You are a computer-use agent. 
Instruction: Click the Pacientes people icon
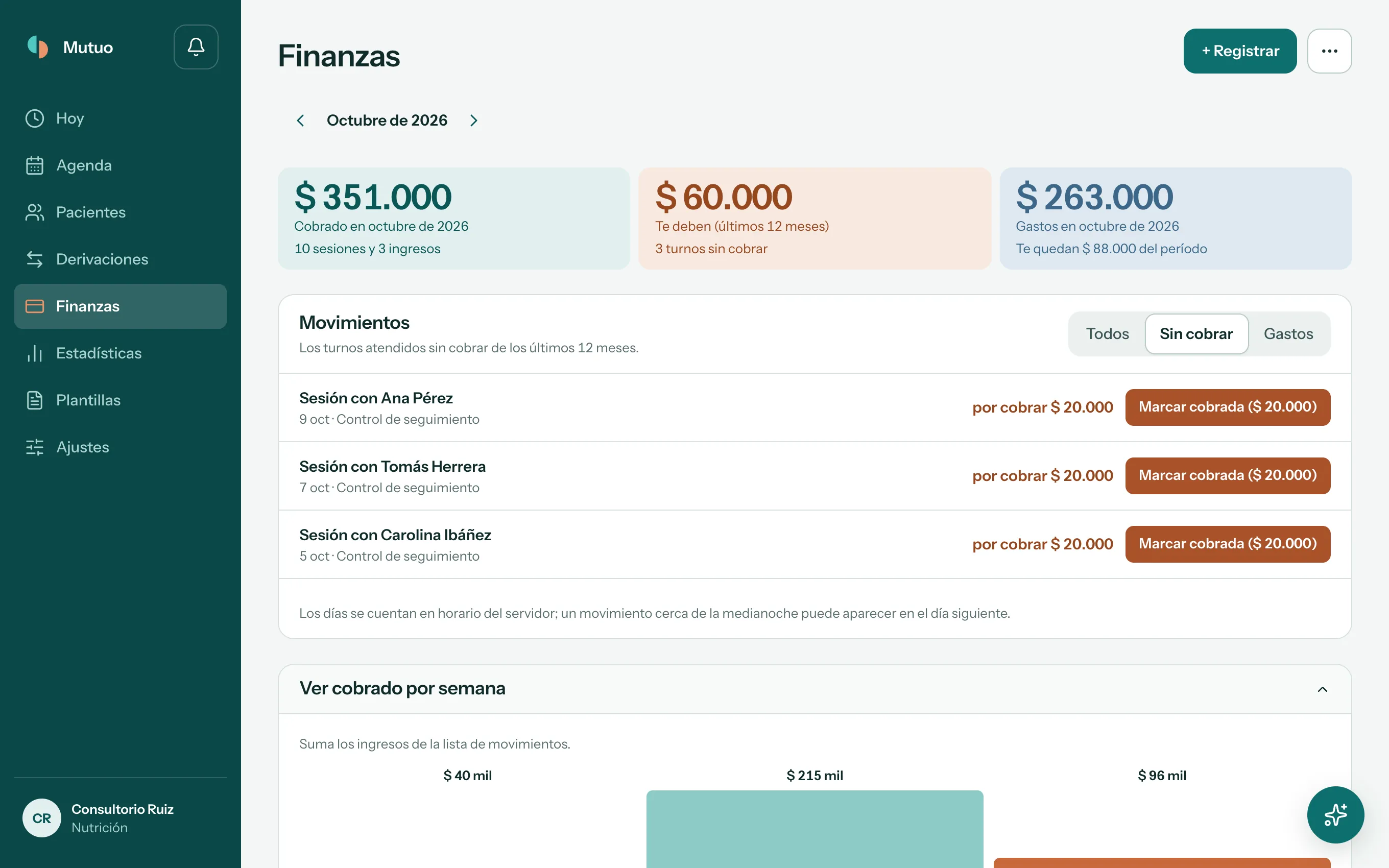coord(34,212)
